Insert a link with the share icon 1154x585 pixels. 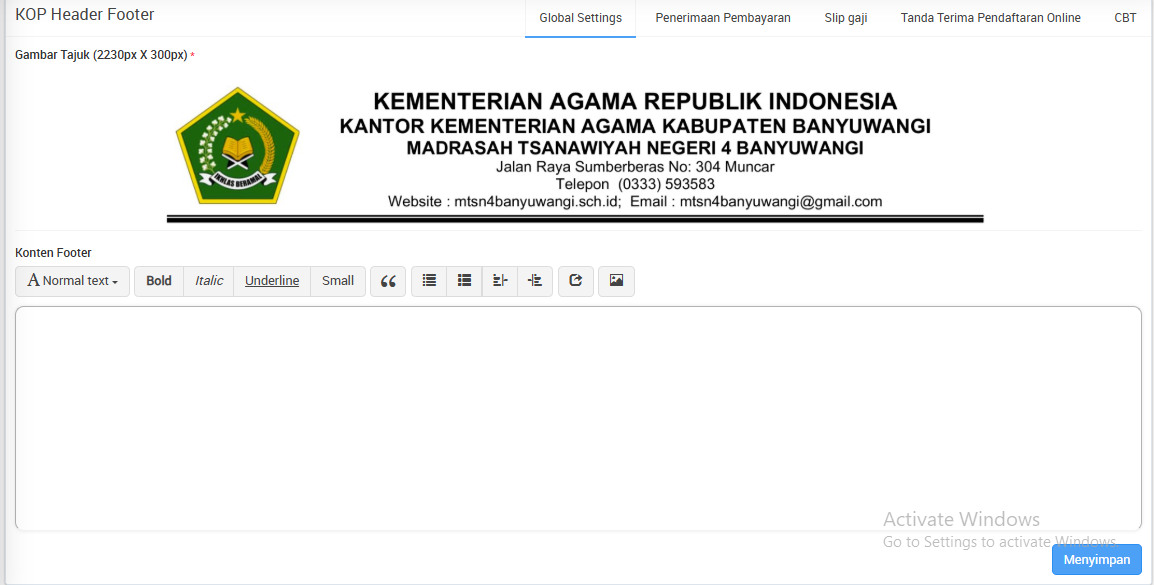point(576,281)
